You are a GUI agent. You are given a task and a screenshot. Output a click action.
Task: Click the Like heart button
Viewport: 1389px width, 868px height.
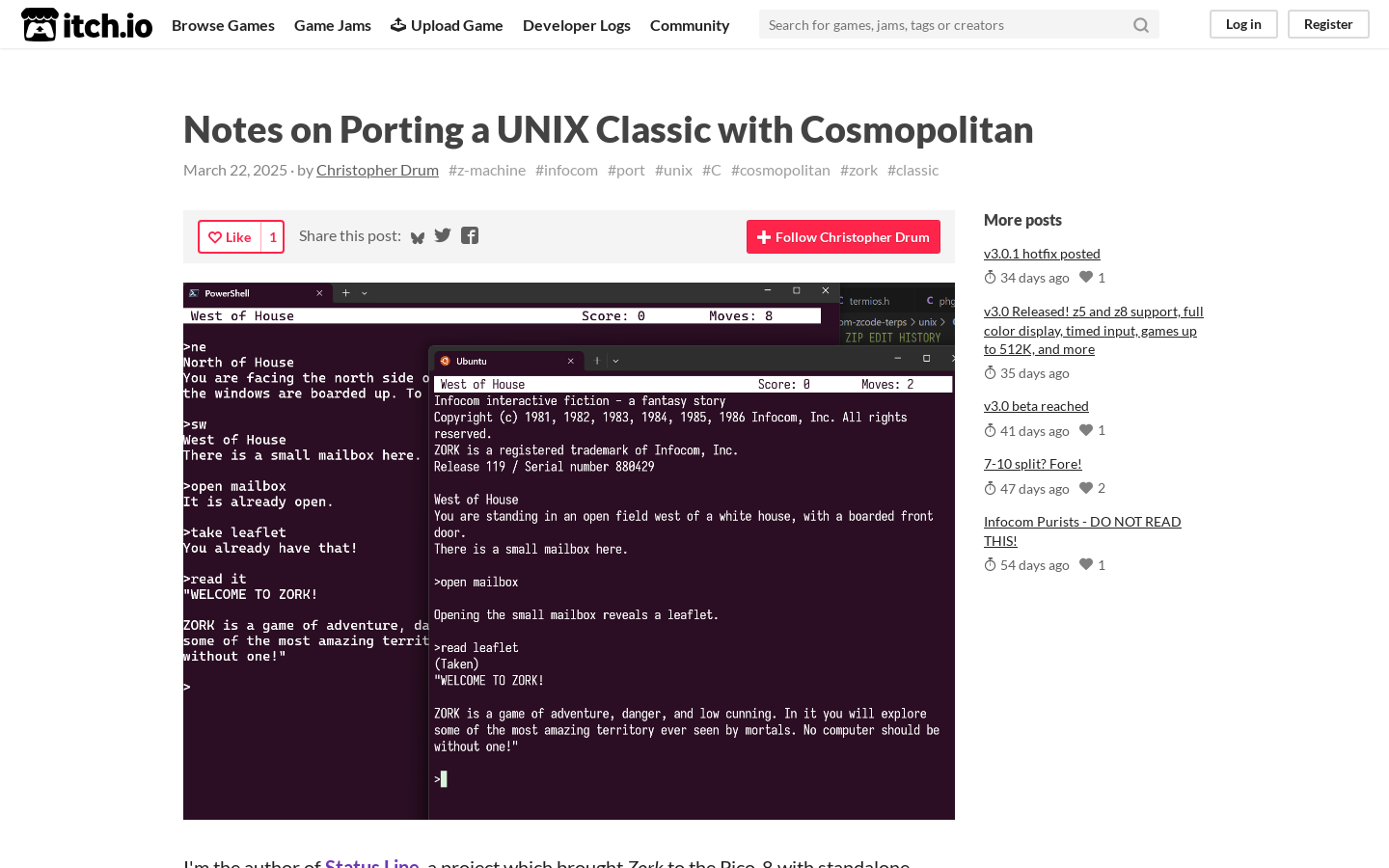pos(230,237)
